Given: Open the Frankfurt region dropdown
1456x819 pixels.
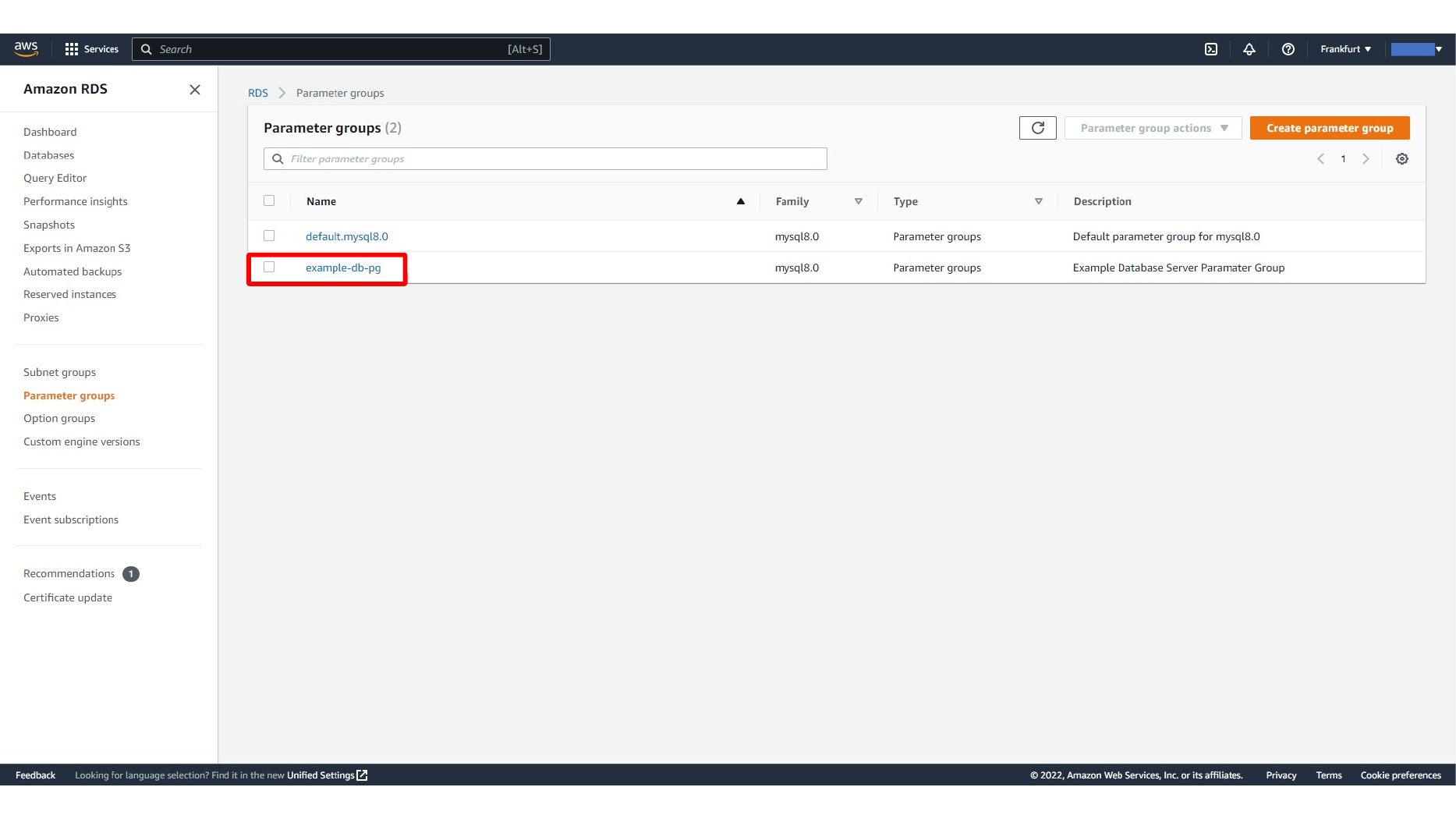Looking at the screenshot, I should click(1345, 49).
